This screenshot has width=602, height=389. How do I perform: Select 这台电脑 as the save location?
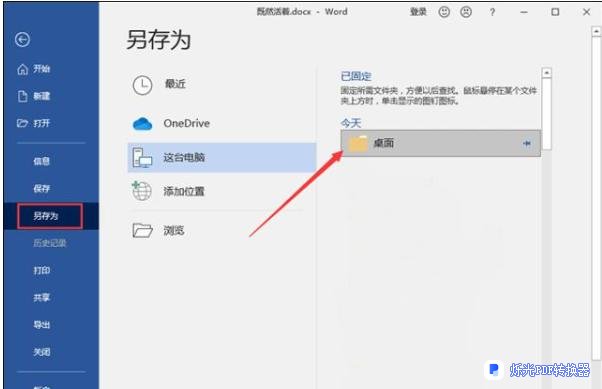pyautogui.click(x=222, y=157)
